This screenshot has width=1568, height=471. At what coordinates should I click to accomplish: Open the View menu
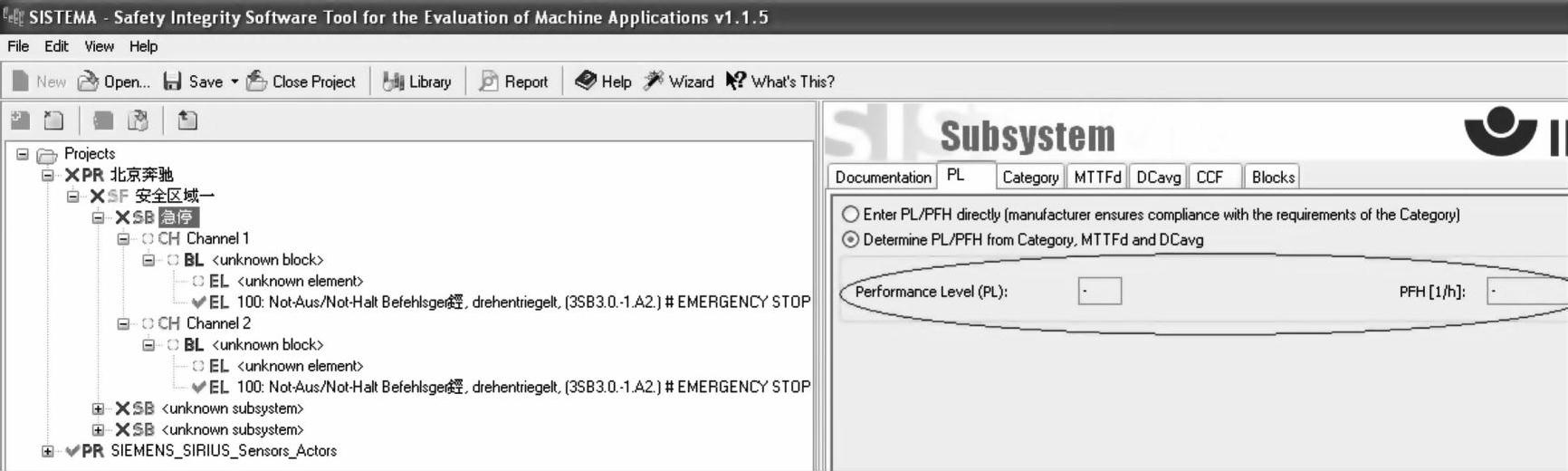click(x=100, y=46)
